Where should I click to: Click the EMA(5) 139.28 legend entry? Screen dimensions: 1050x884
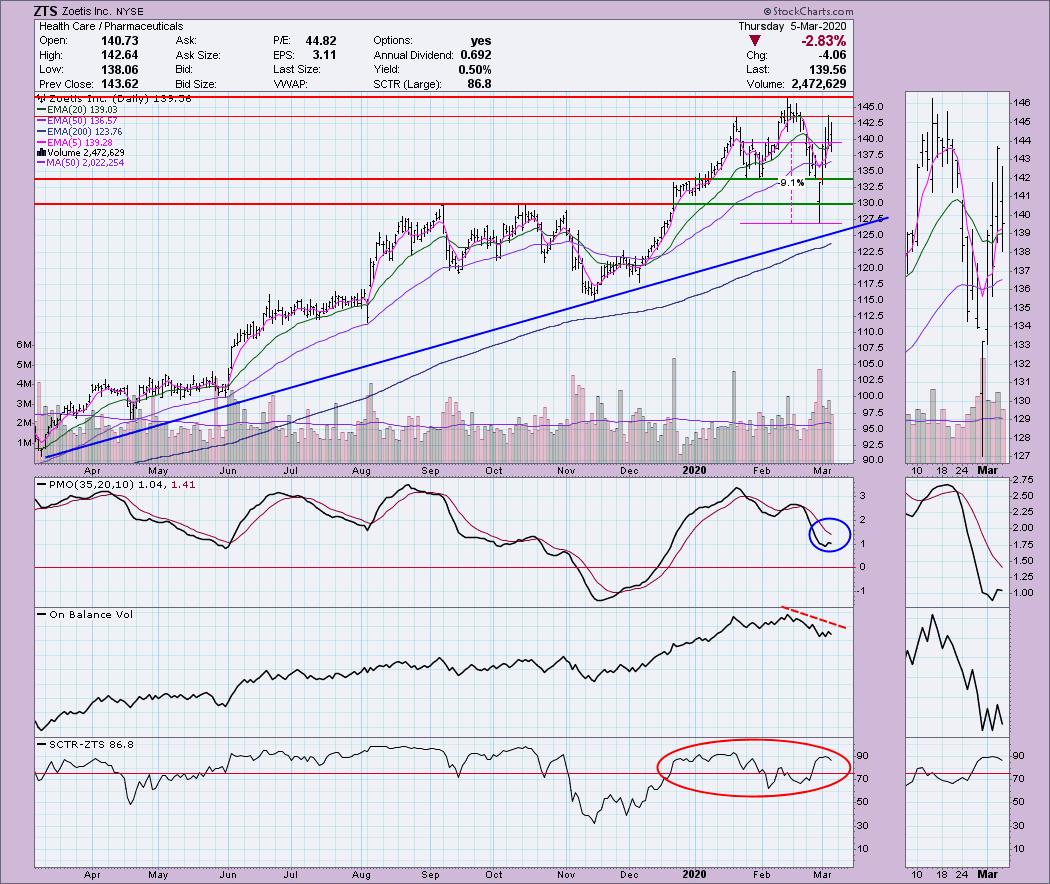pos(75,143)
